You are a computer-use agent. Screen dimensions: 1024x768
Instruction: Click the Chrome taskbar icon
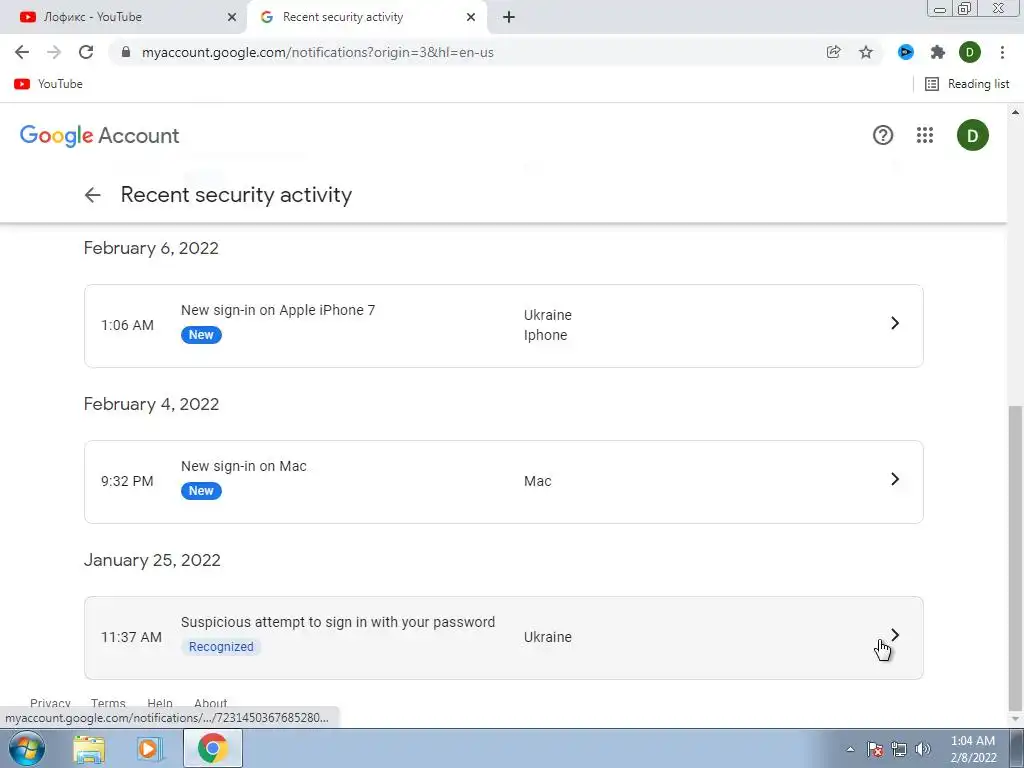[212, 748]
